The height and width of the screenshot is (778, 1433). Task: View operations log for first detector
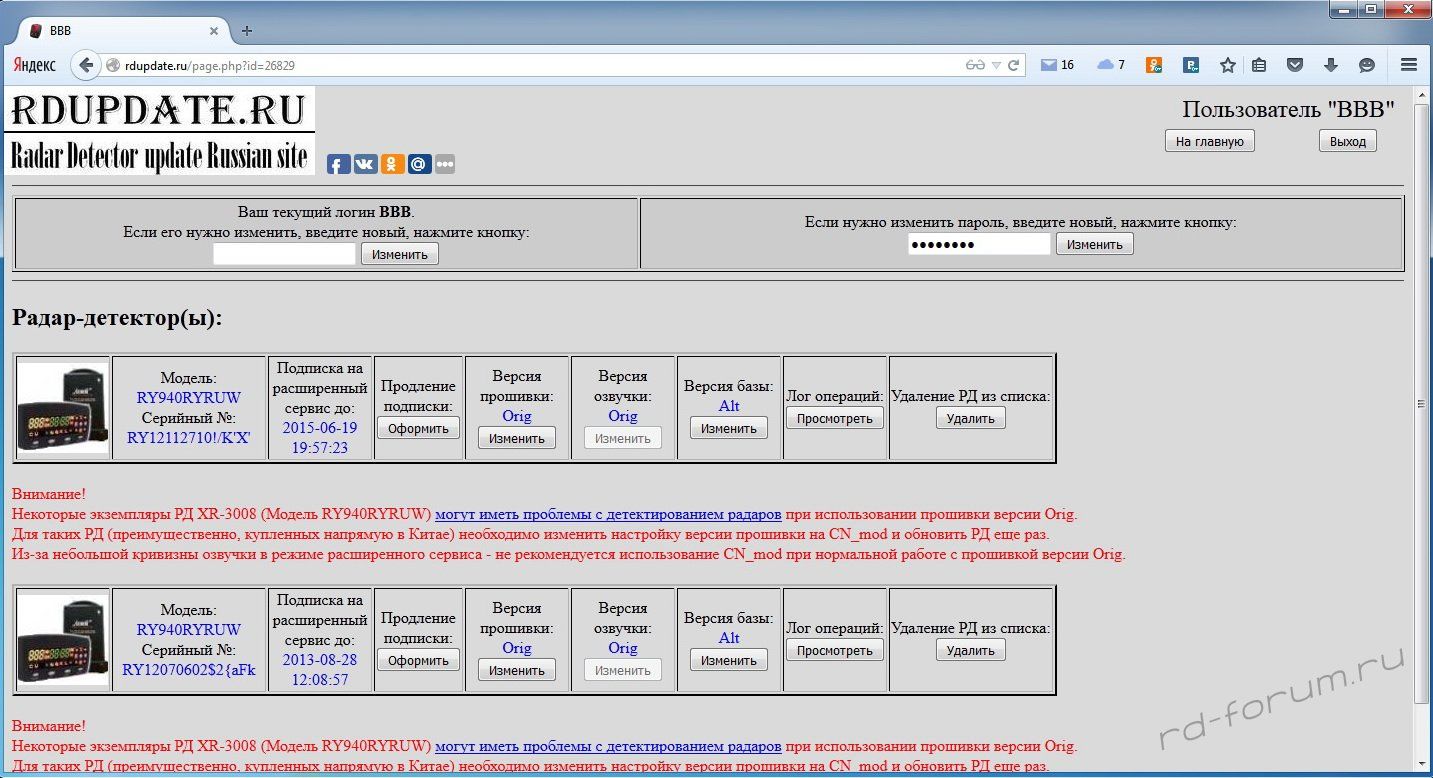tap(835, 418)
